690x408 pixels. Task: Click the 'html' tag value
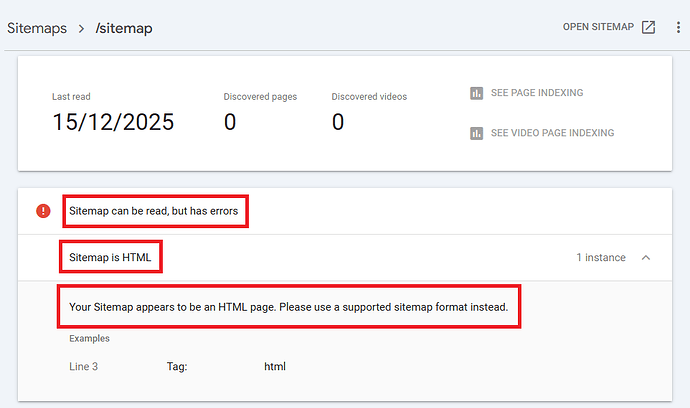coord(275,366)
